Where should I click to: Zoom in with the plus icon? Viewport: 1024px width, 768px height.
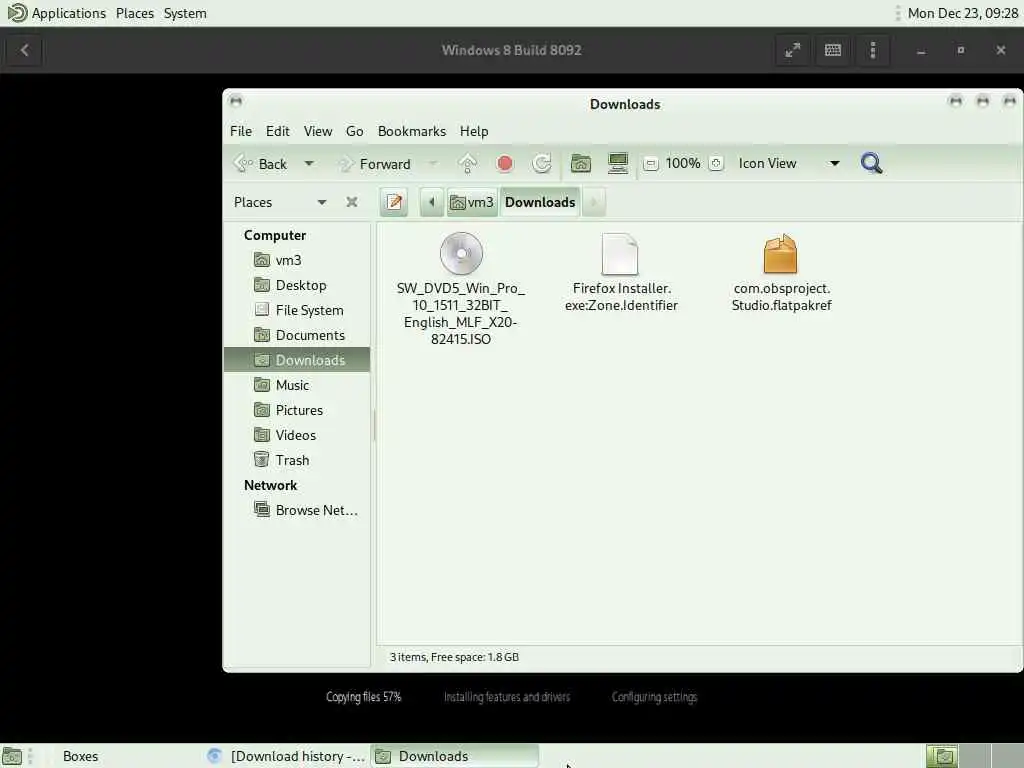[x=716, y=163]
